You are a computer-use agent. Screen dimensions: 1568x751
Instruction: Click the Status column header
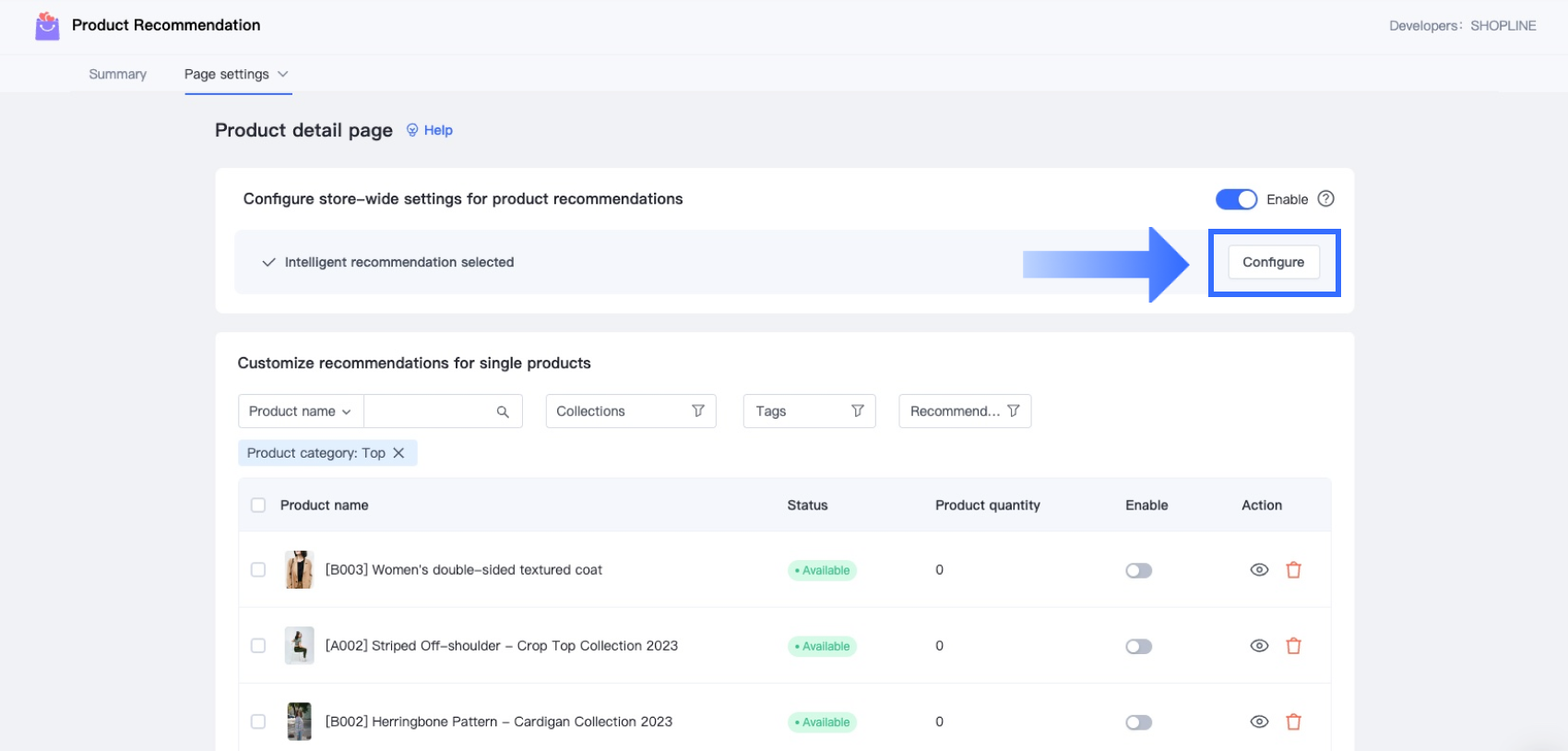(x=807, y=505)
